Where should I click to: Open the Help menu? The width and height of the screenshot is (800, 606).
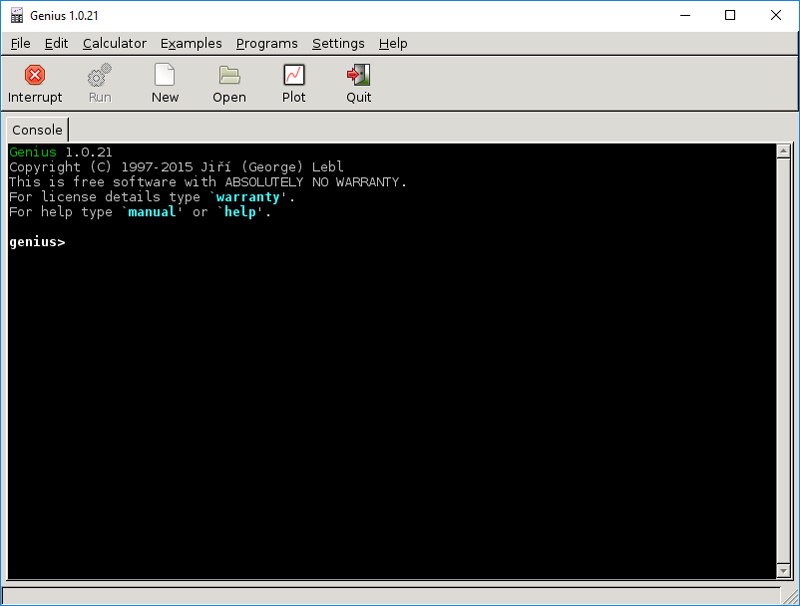(393, 43)
